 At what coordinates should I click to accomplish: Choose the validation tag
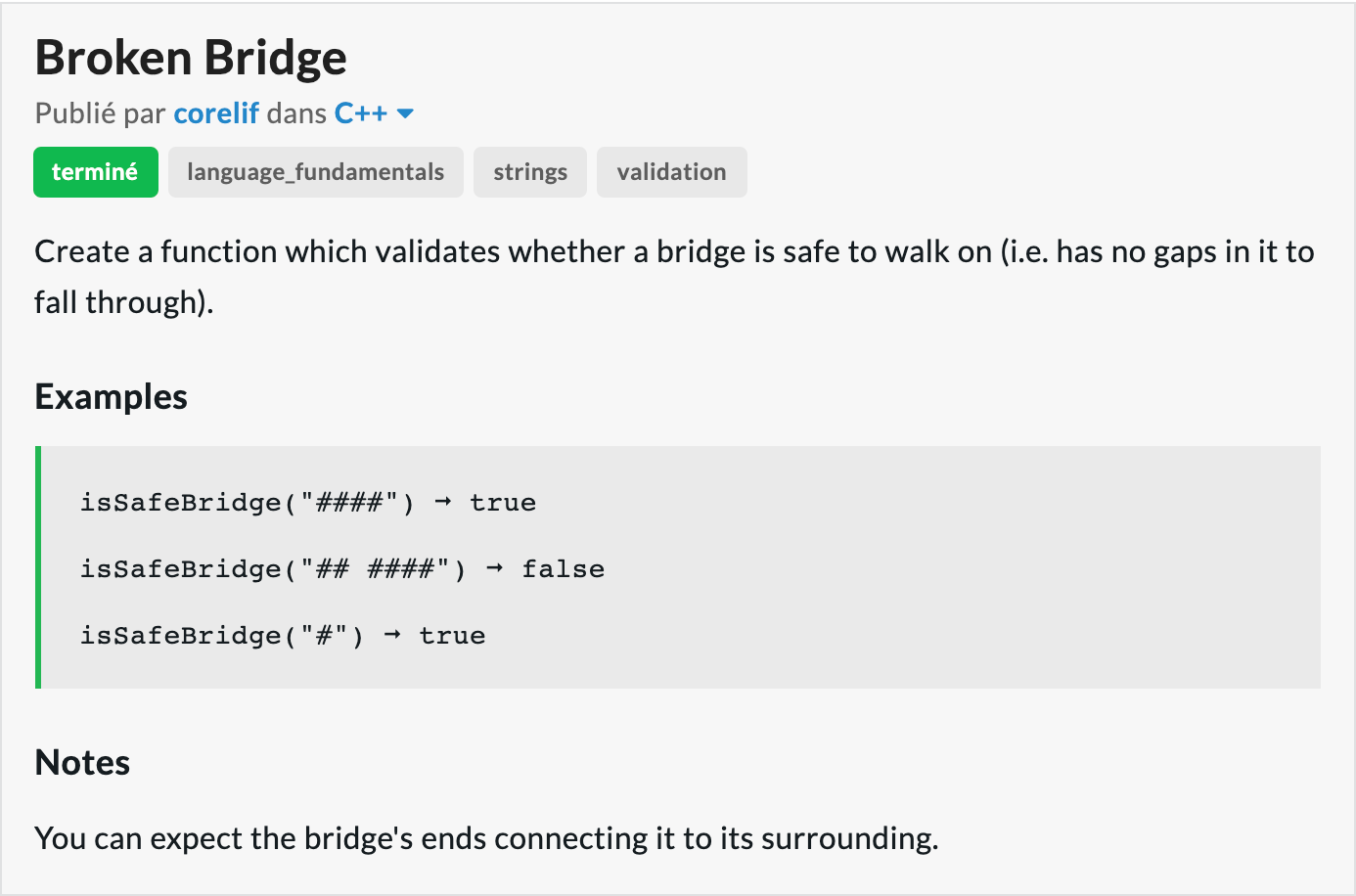[x=672, y=172]
